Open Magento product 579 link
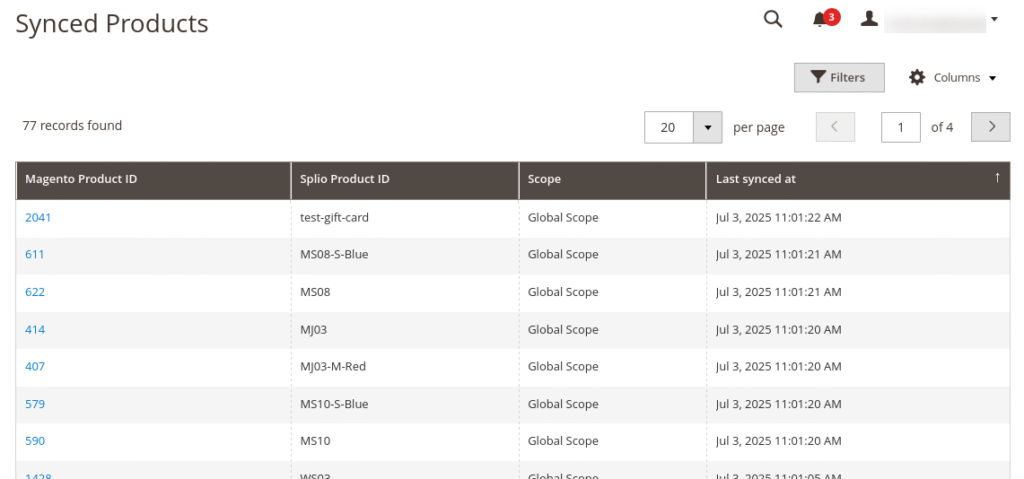Screen dimensions: 1024x479 pos(35,404)
